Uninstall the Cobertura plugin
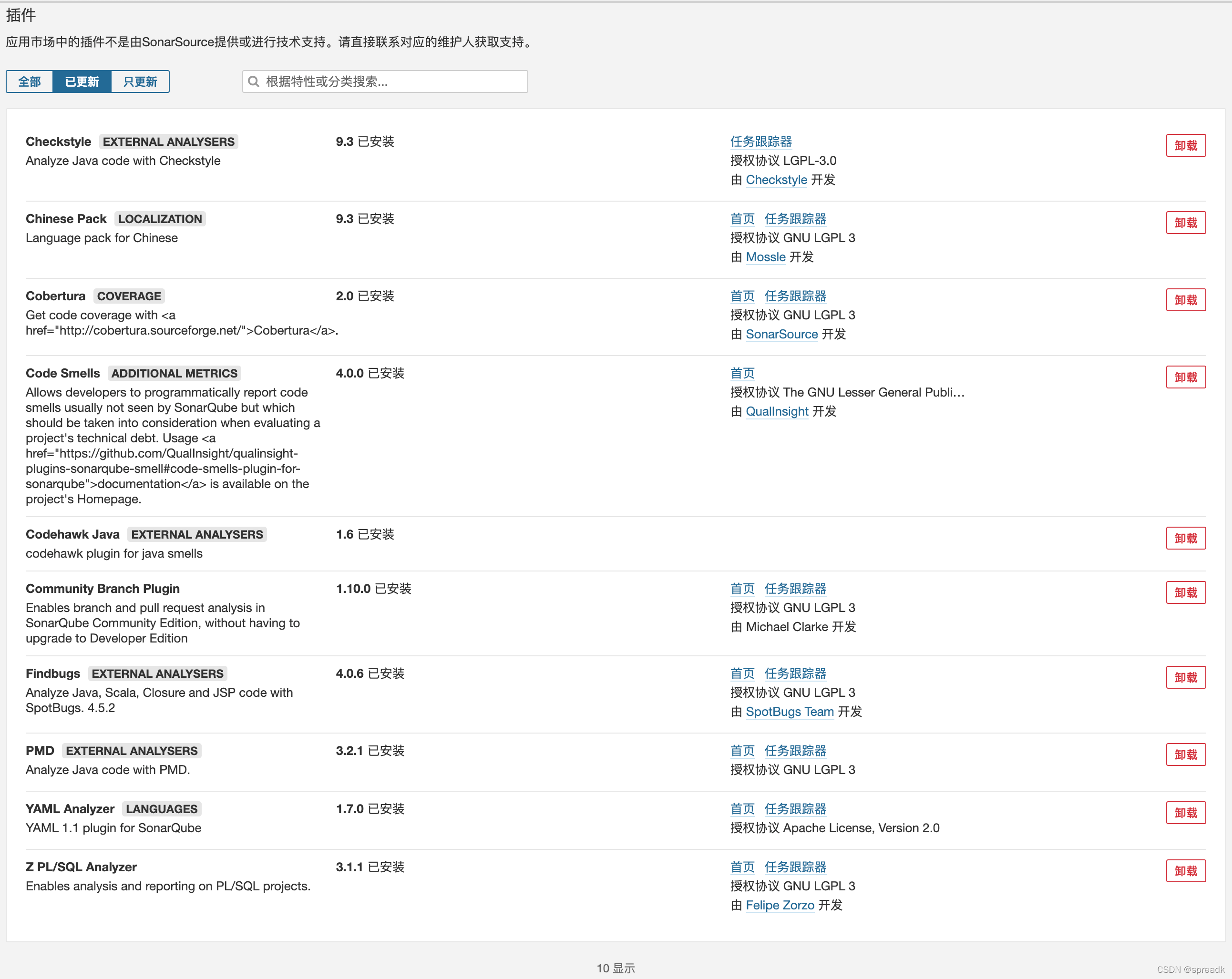This screenshot has height=979, width=1232. coord(1185,300)
